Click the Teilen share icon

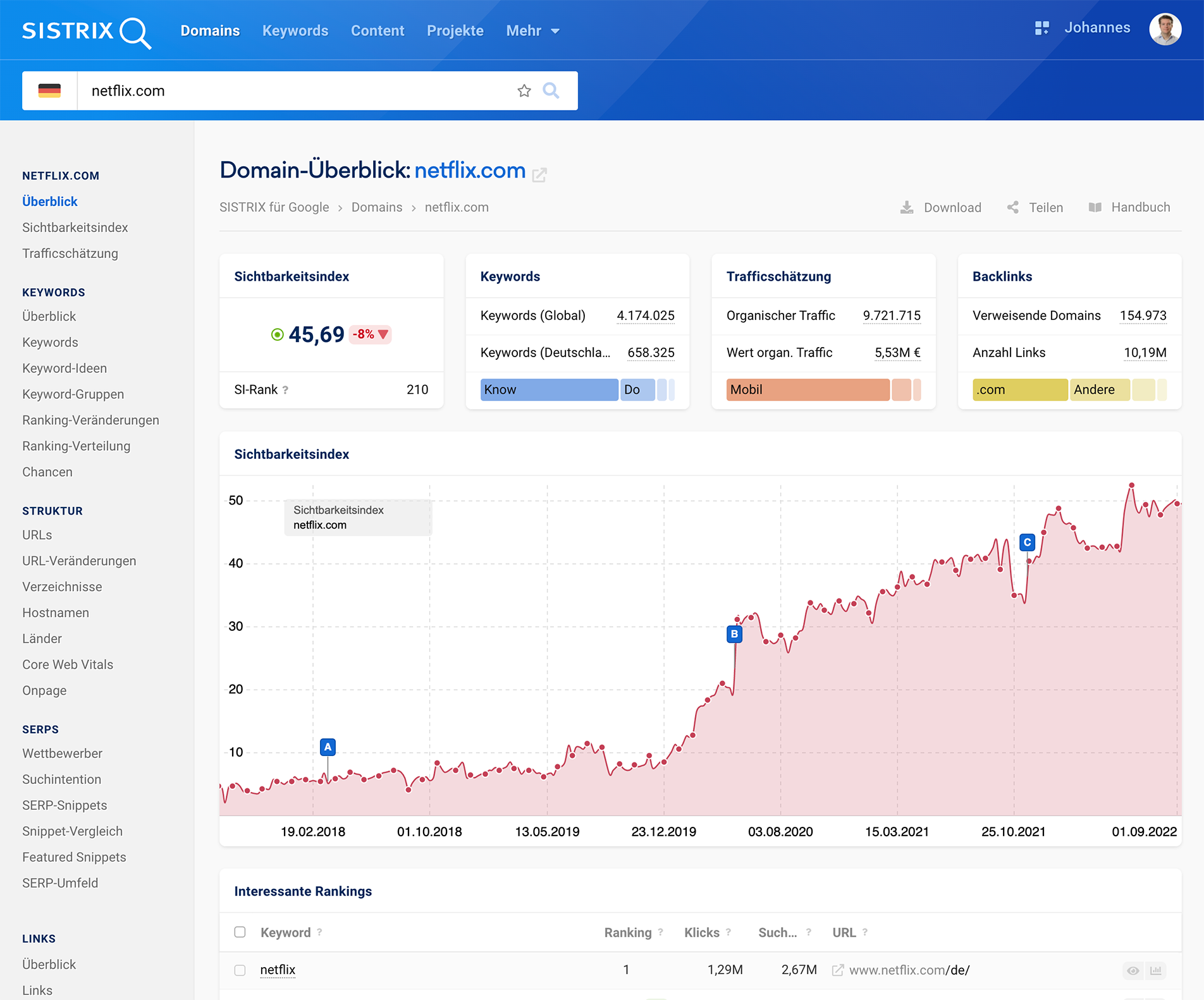coord(1013,207)
